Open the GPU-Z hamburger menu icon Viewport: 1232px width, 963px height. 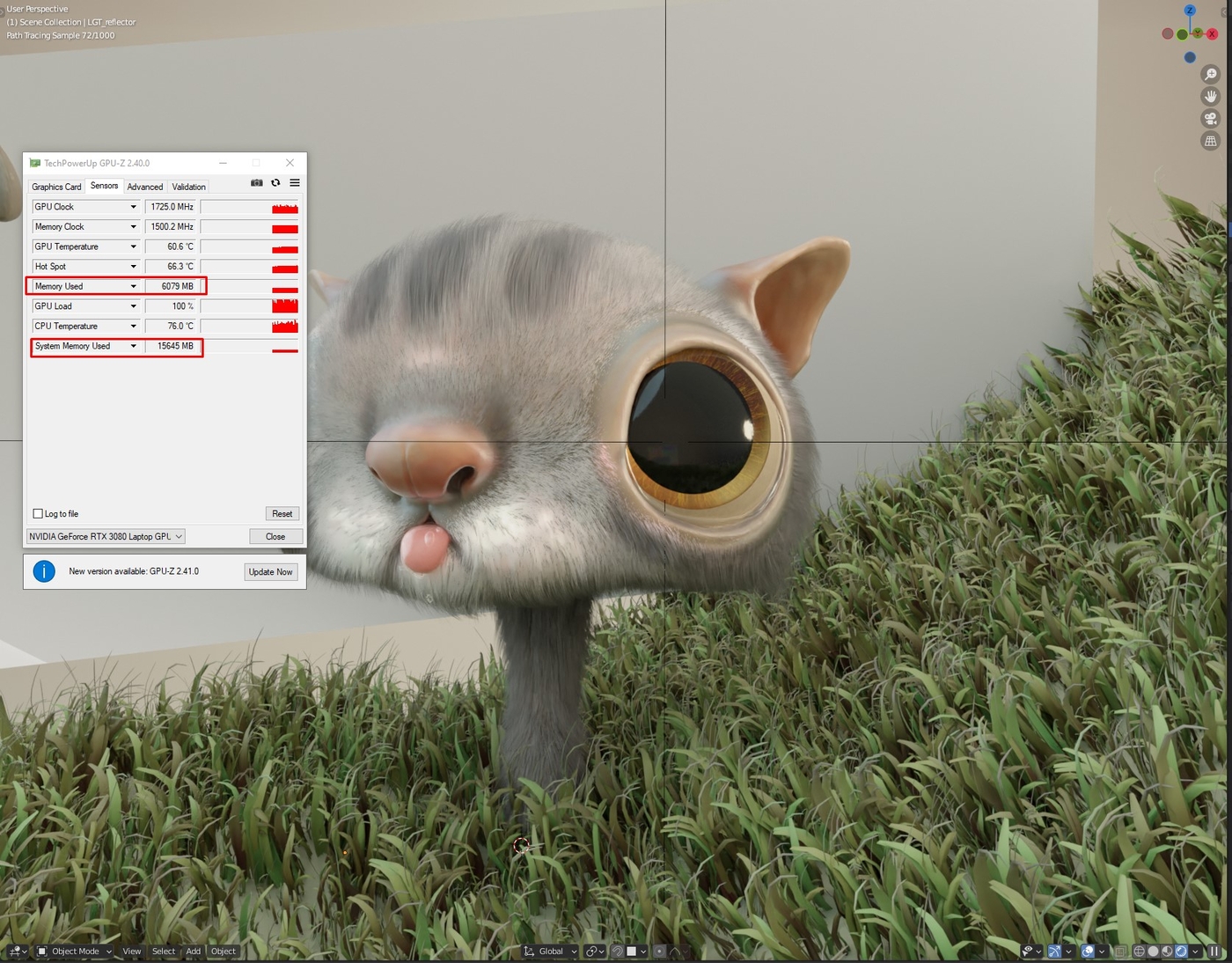pyautogui.click(x=295, y=183)
